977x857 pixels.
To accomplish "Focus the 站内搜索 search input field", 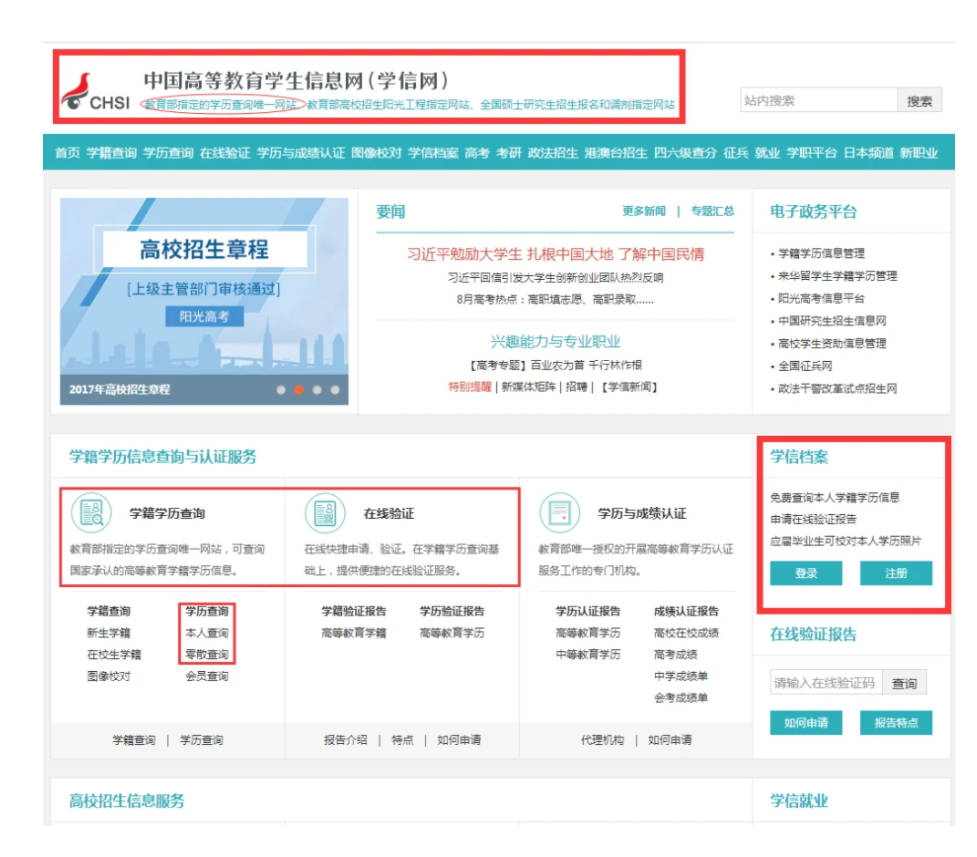I will 818,101.
